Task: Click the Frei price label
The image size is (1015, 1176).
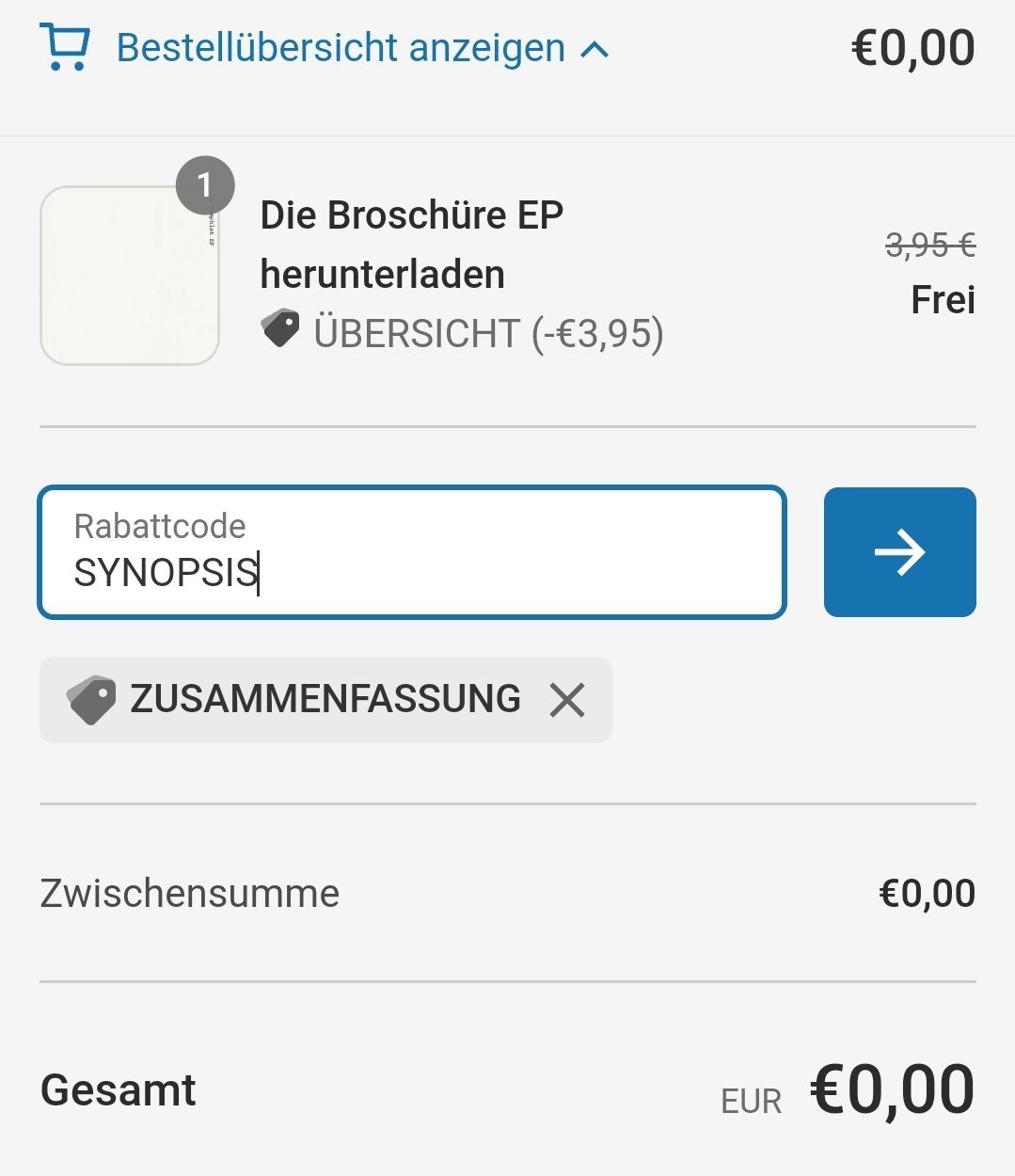Action: pos(944,300)
